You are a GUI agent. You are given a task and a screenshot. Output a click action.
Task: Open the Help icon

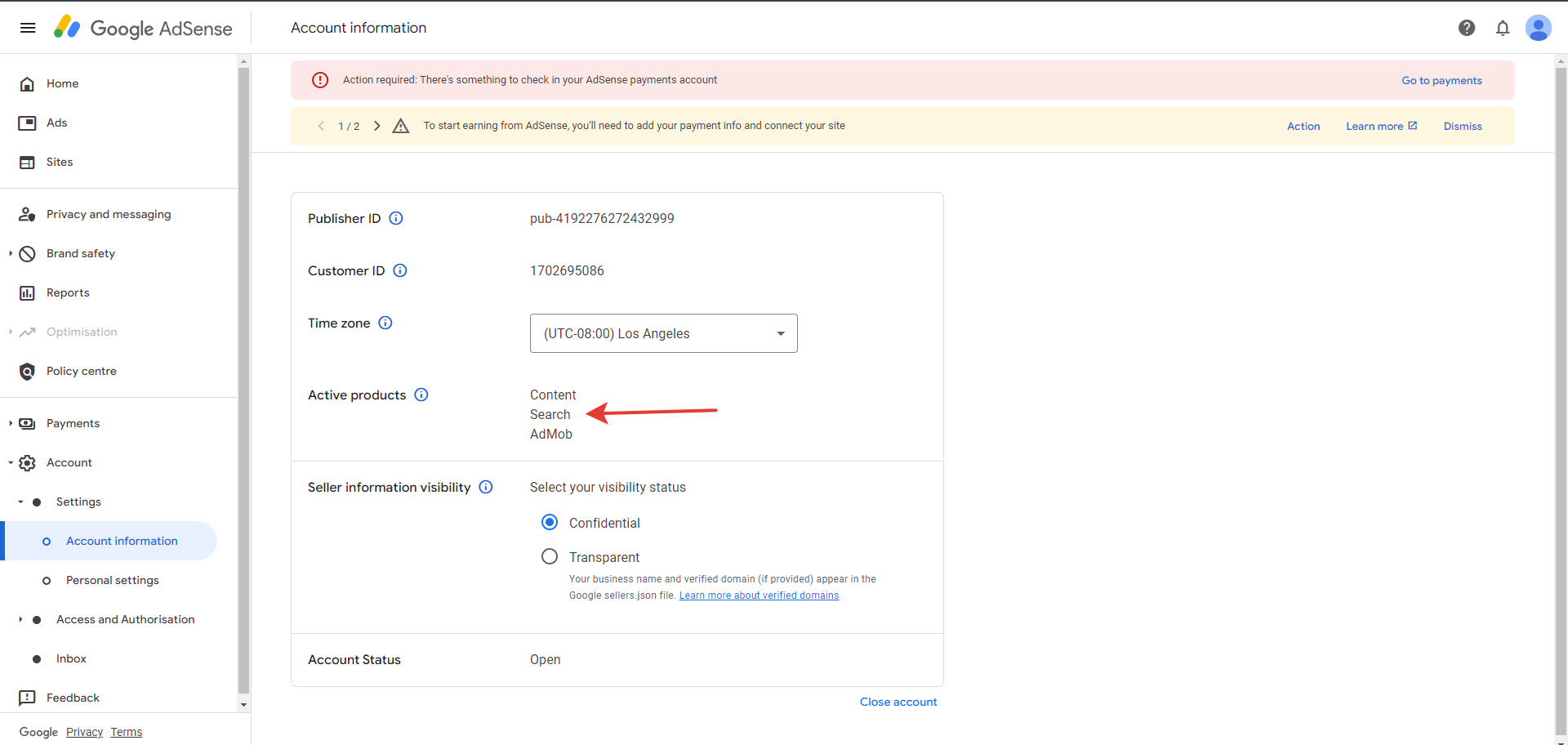click(1467, 28)
